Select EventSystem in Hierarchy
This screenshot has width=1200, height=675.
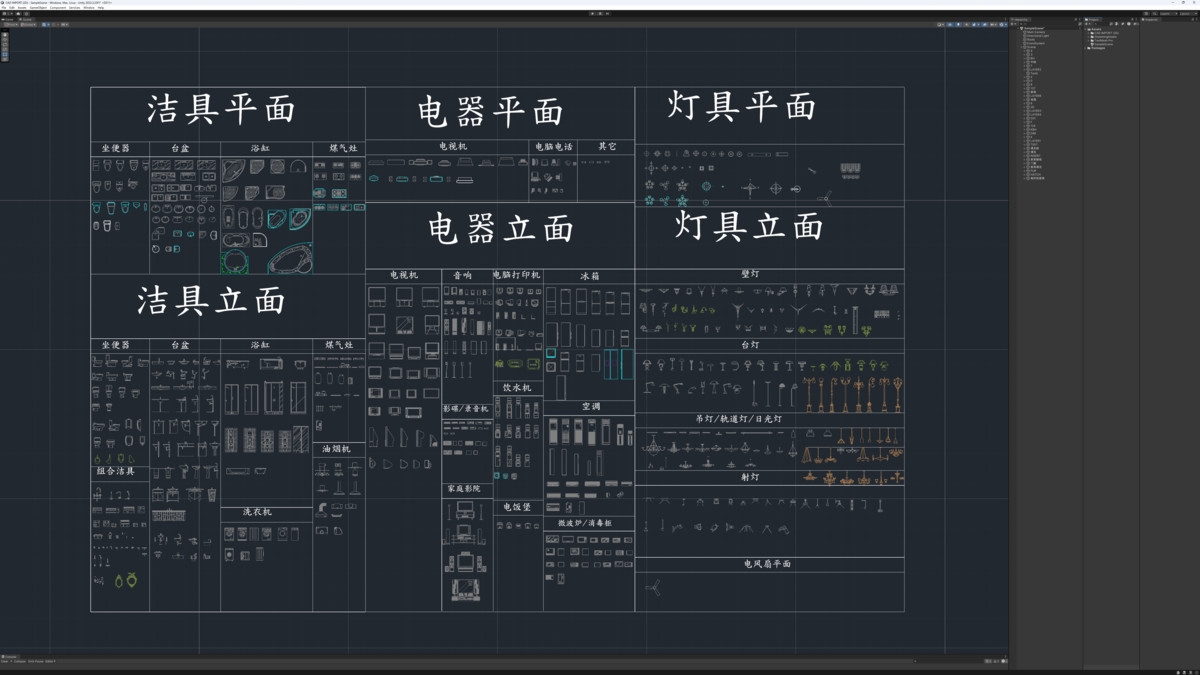pos(1036,43)
